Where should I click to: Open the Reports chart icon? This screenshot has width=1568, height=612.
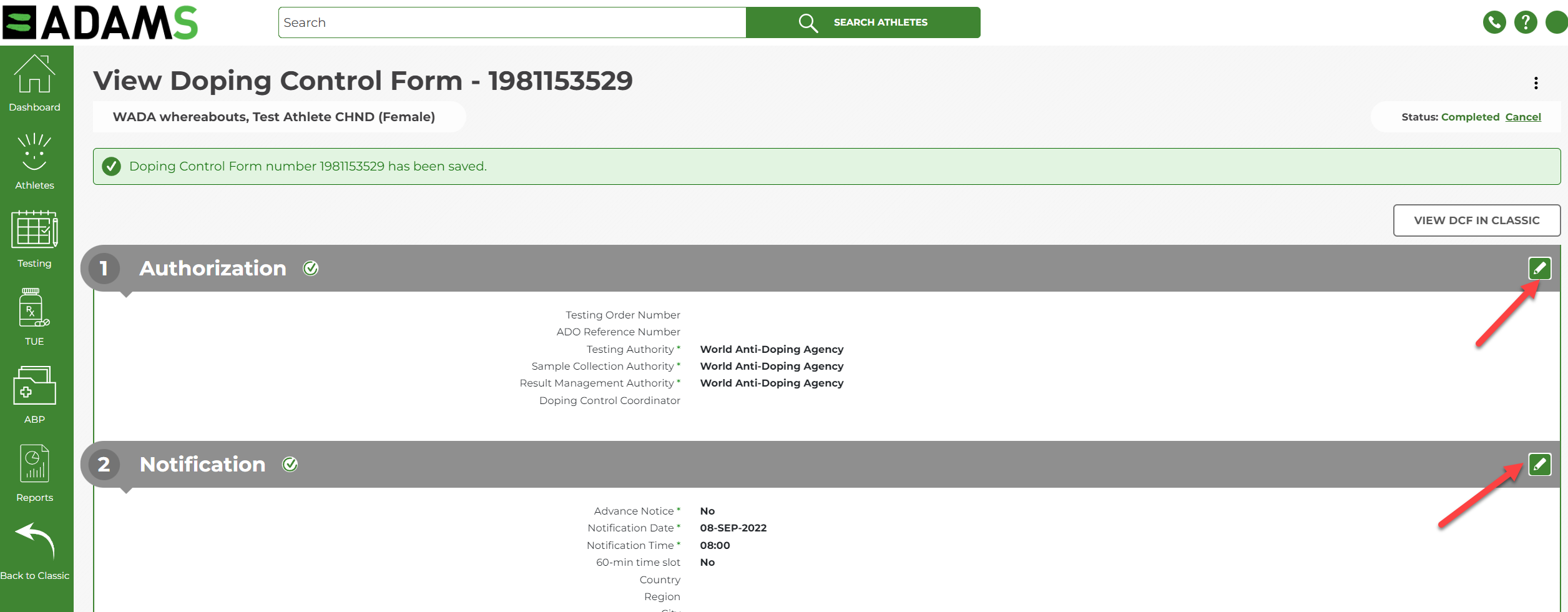tap(34, 463)
